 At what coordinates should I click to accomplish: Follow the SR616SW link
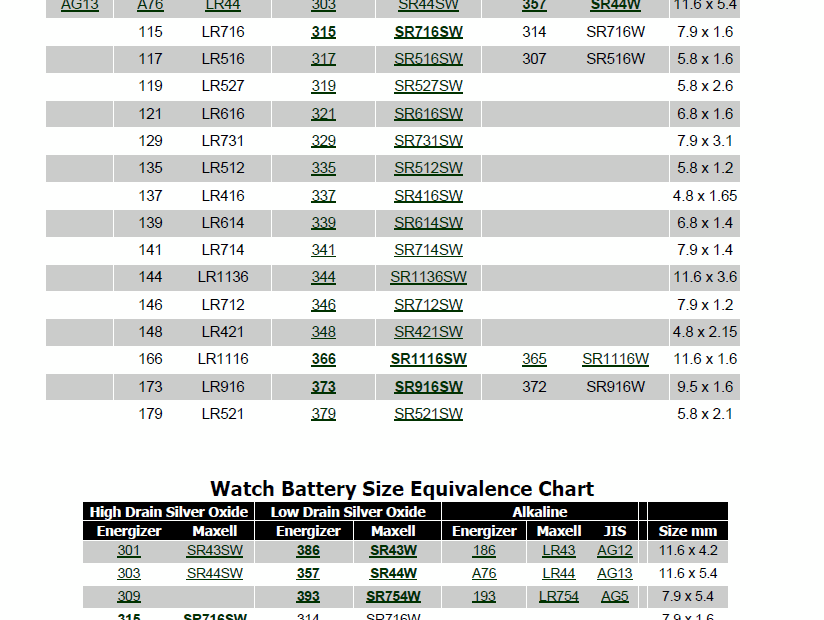[x=428, y=114]
